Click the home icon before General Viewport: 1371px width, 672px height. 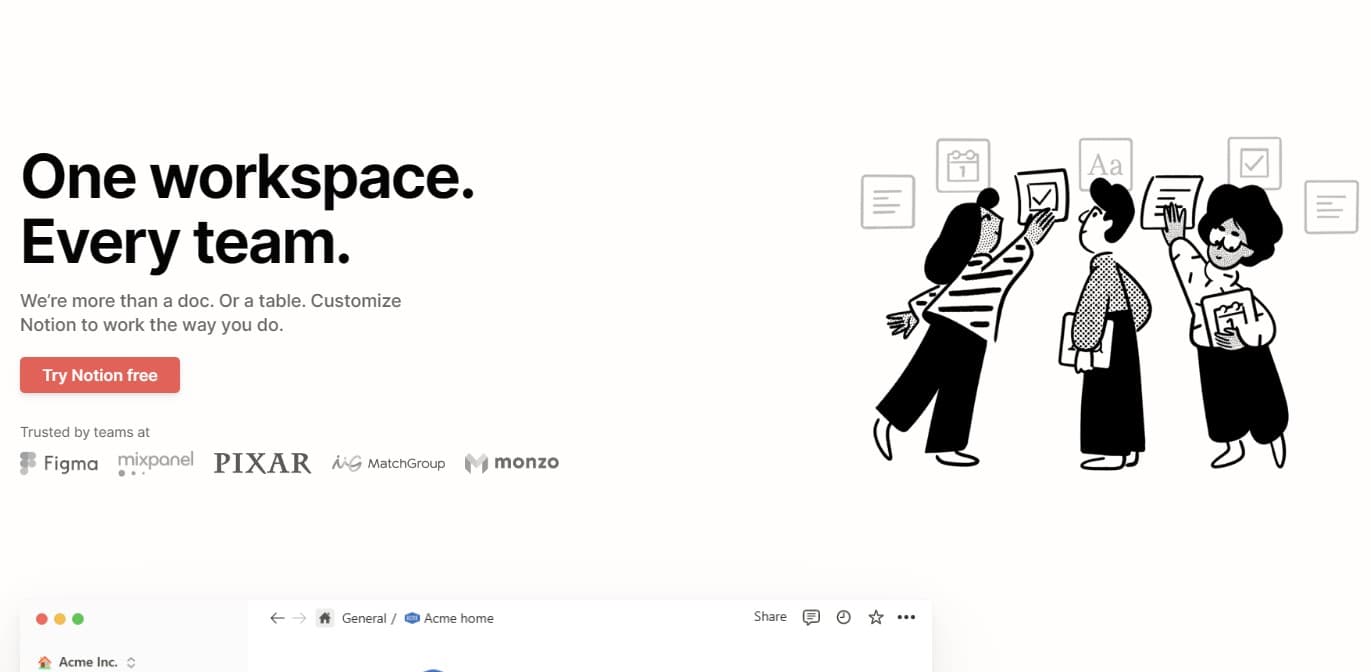coord(325,618)
